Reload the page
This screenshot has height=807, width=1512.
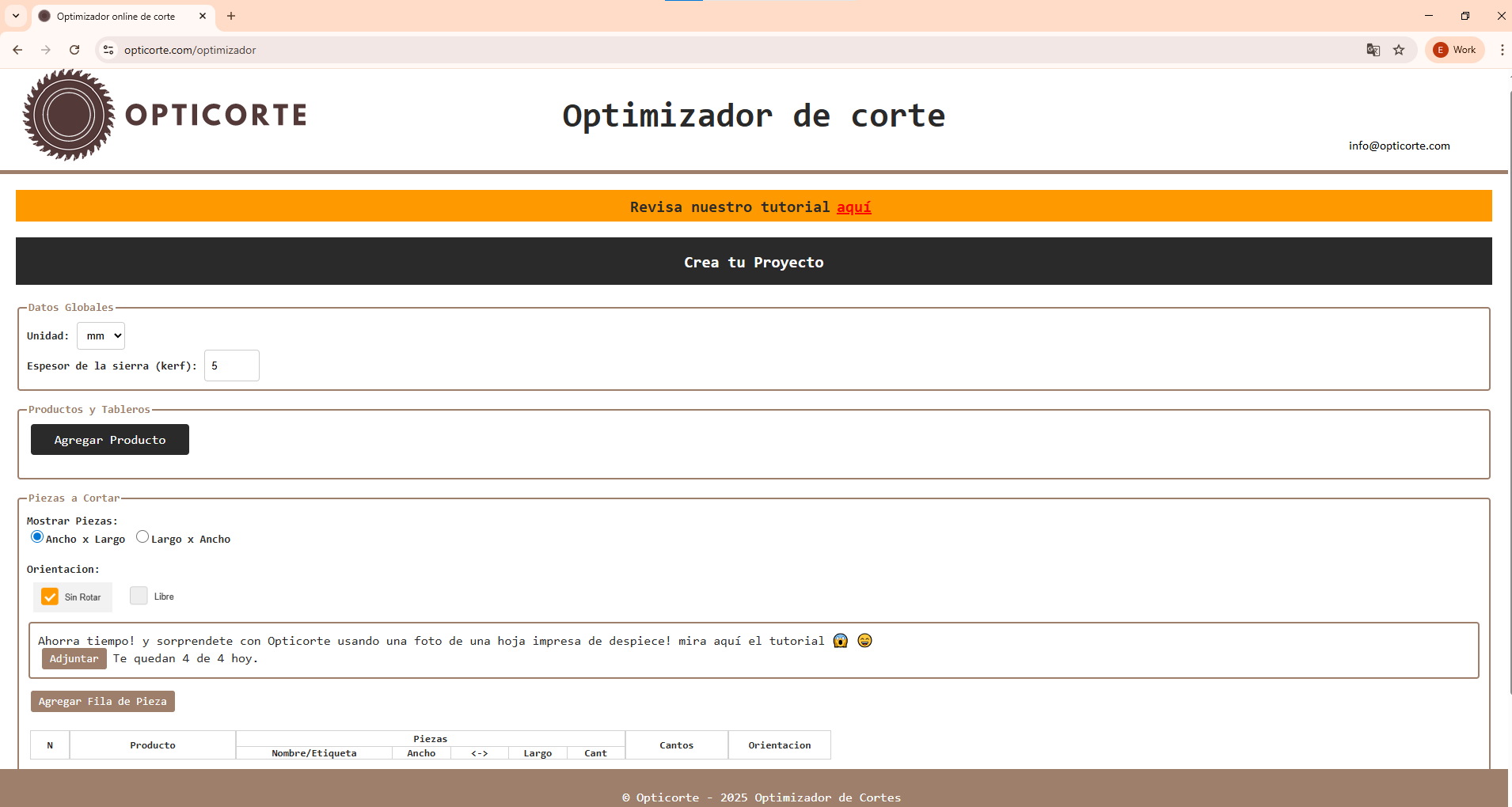click(74, 50)
